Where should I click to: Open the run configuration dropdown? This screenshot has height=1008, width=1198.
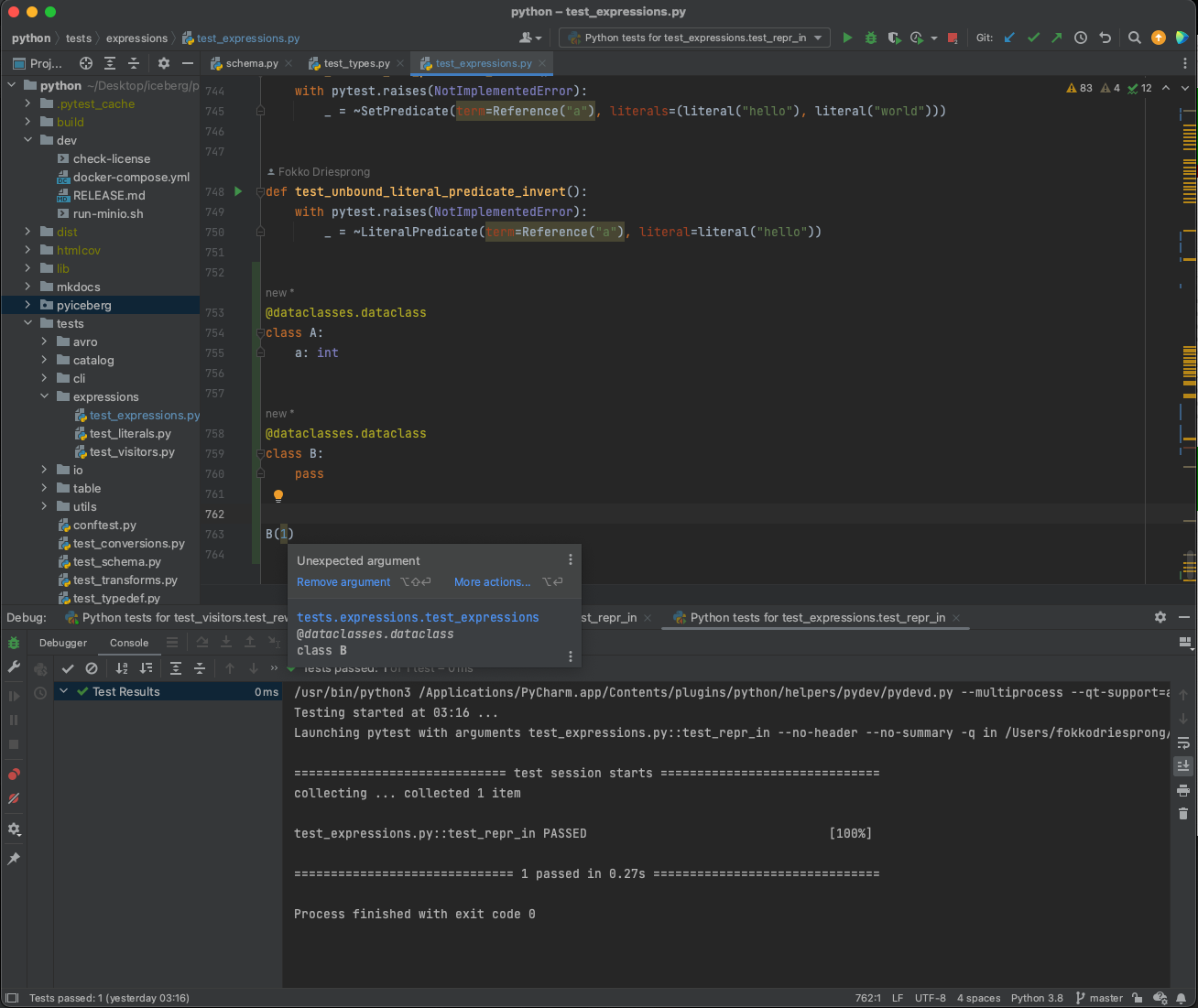696,38
